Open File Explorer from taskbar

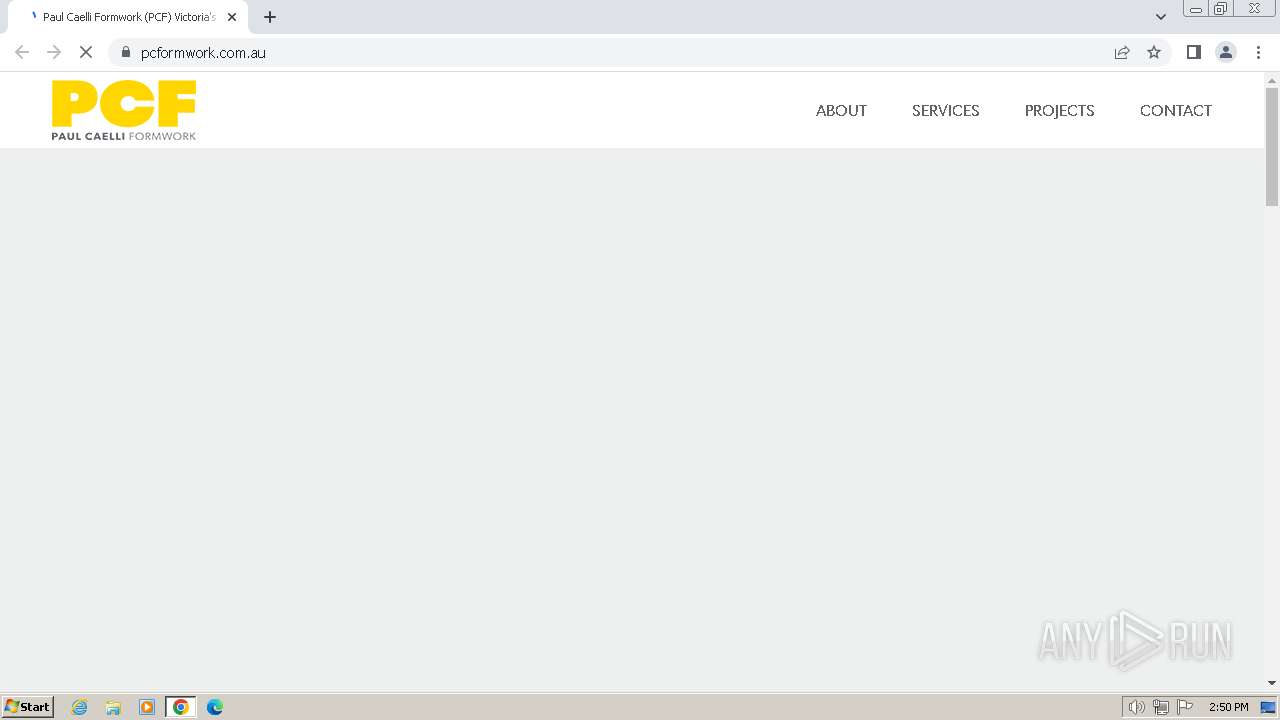point(113,707)
